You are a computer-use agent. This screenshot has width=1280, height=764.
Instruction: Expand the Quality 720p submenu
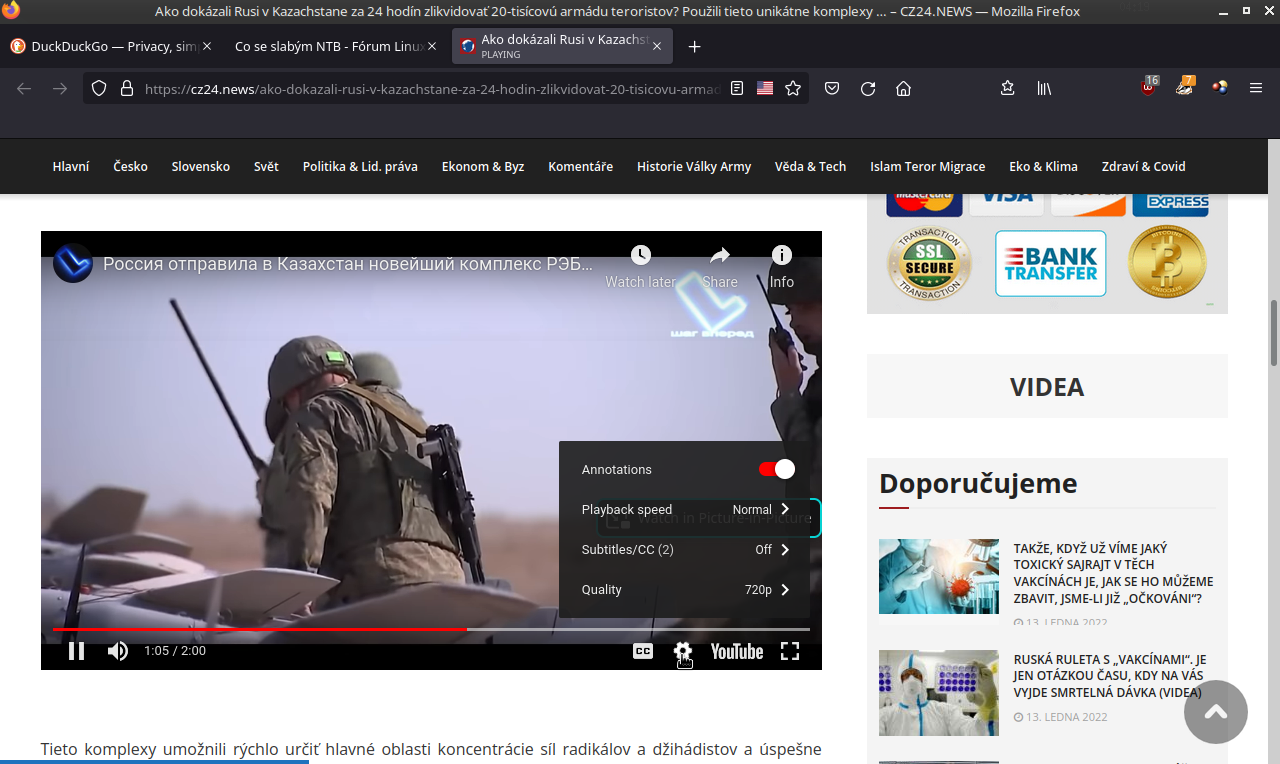pyautogui.click(x=686, y=589)
